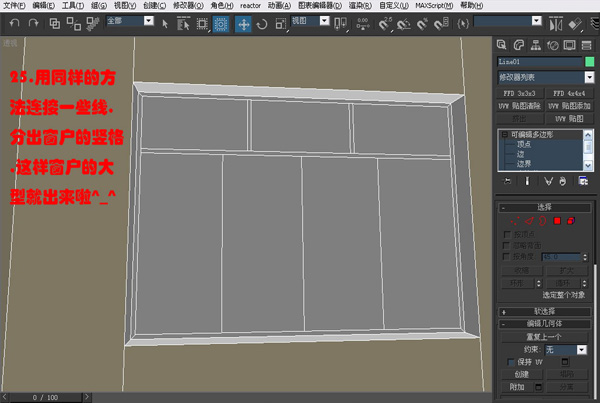Screen dimensions: 600x403
Task: Open the 视图 reference coordinate dropdown
Action: click(x=324, y=21)
